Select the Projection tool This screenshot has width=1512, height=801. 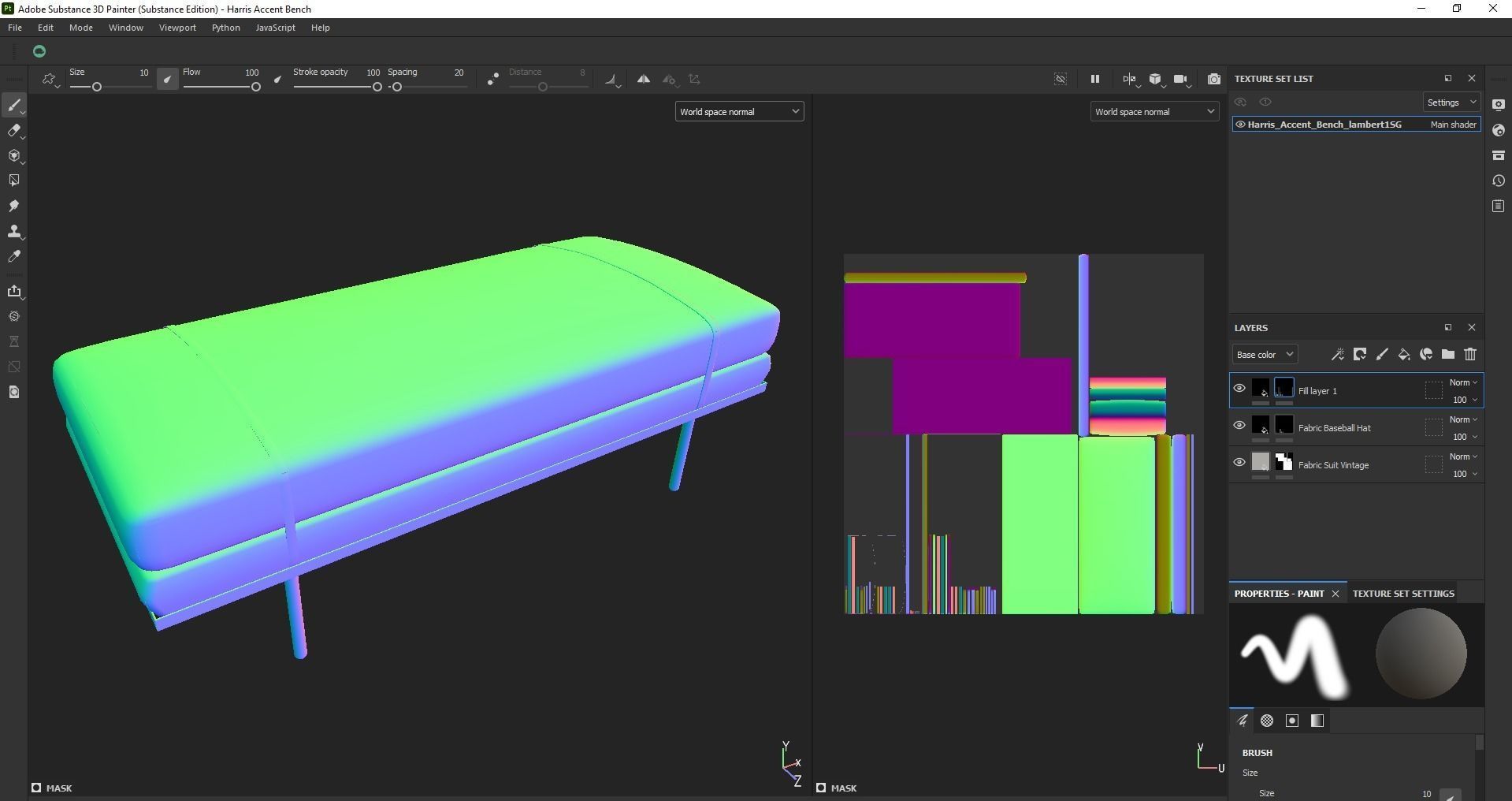[13, 155]
